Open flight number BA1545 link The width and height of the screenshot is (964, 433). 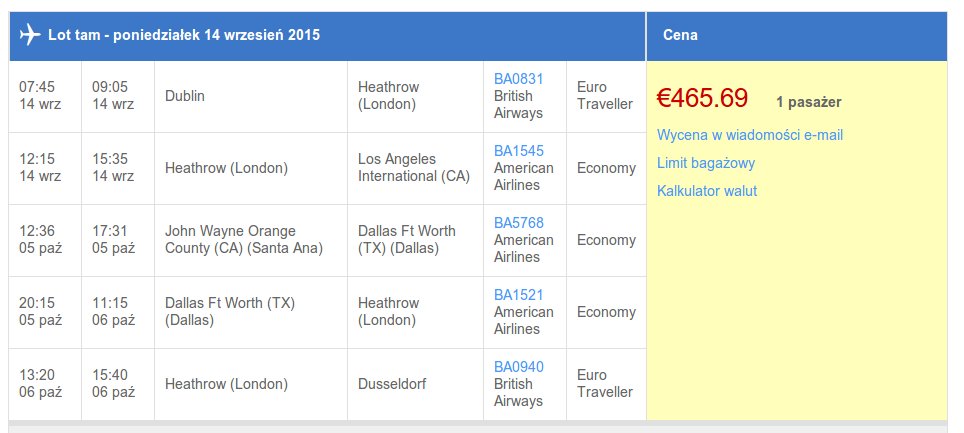[x=518, y=151]
